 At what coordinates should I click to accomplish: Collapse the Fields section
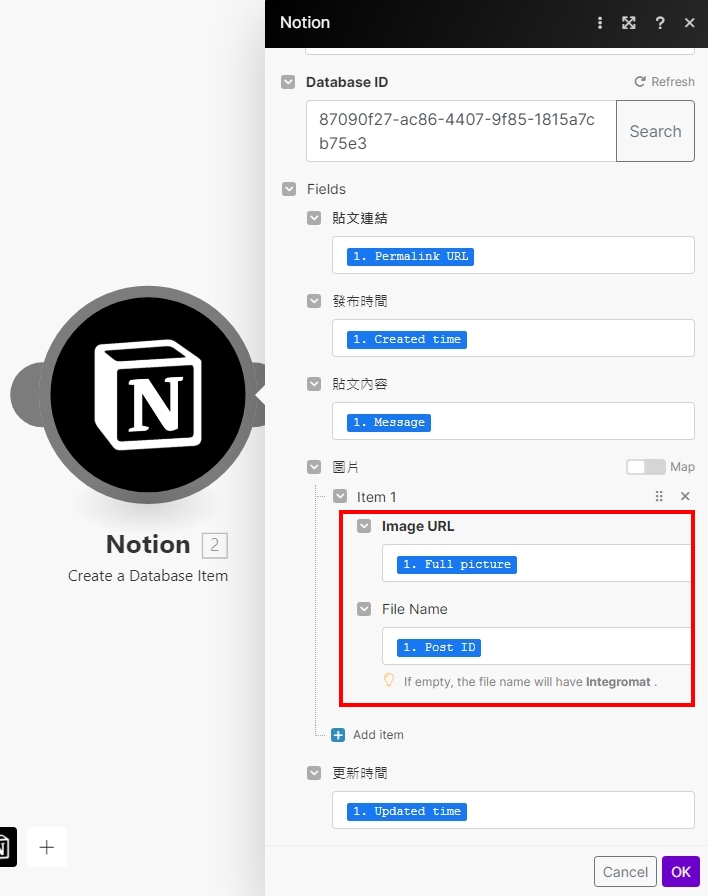click(289, 189)
